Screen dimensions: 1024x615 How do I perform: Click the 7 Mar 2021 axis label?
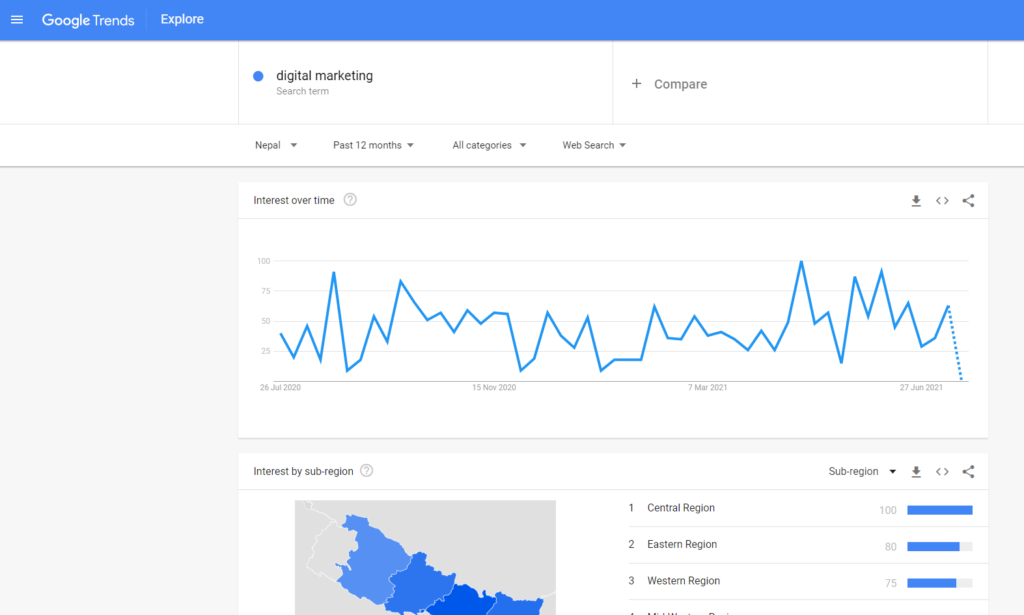tap(707, 388)
